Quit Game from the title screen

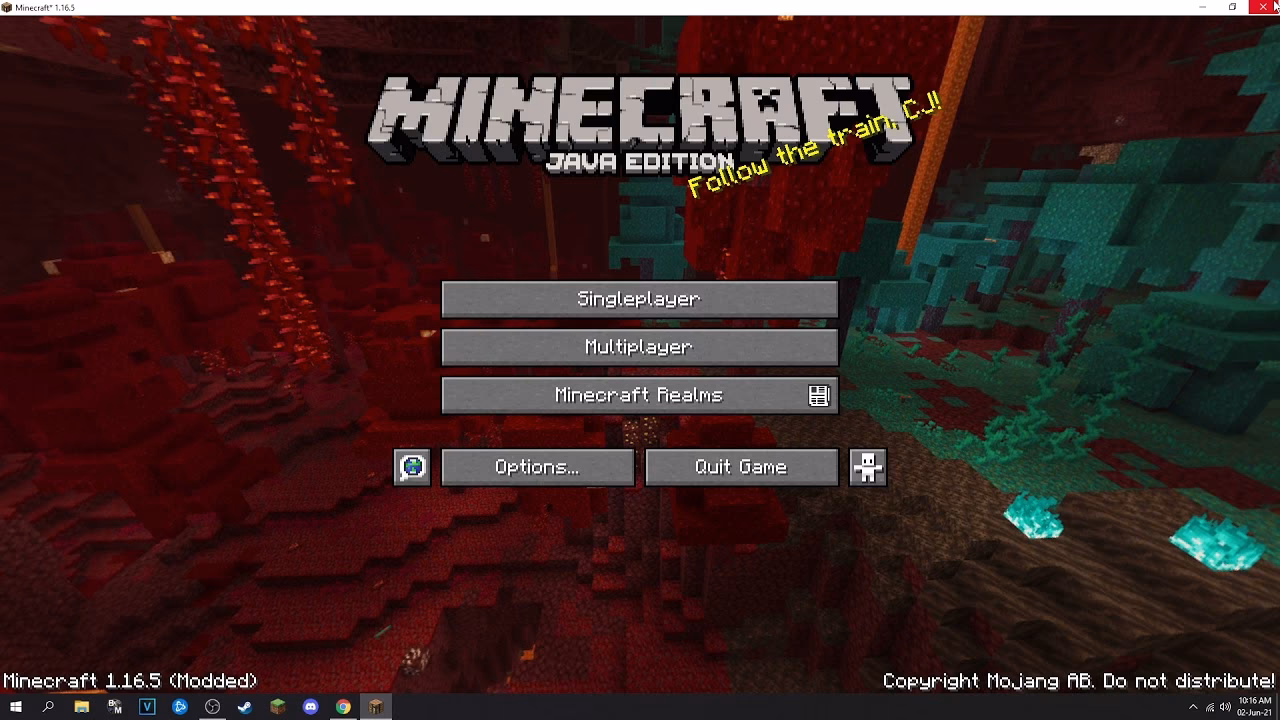pos(741,467)
